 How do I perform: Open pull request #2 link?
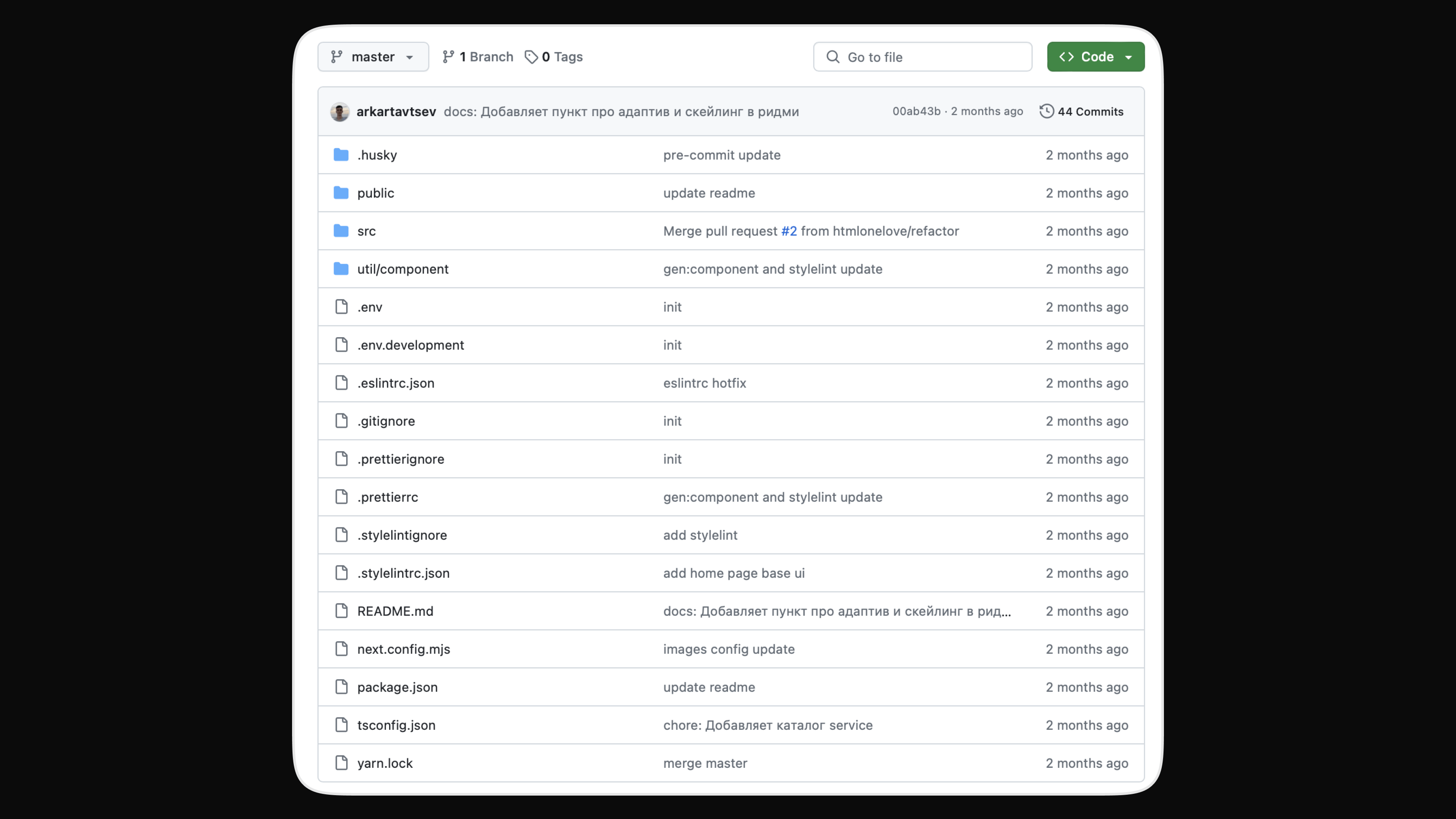click(x=789, y=231)
